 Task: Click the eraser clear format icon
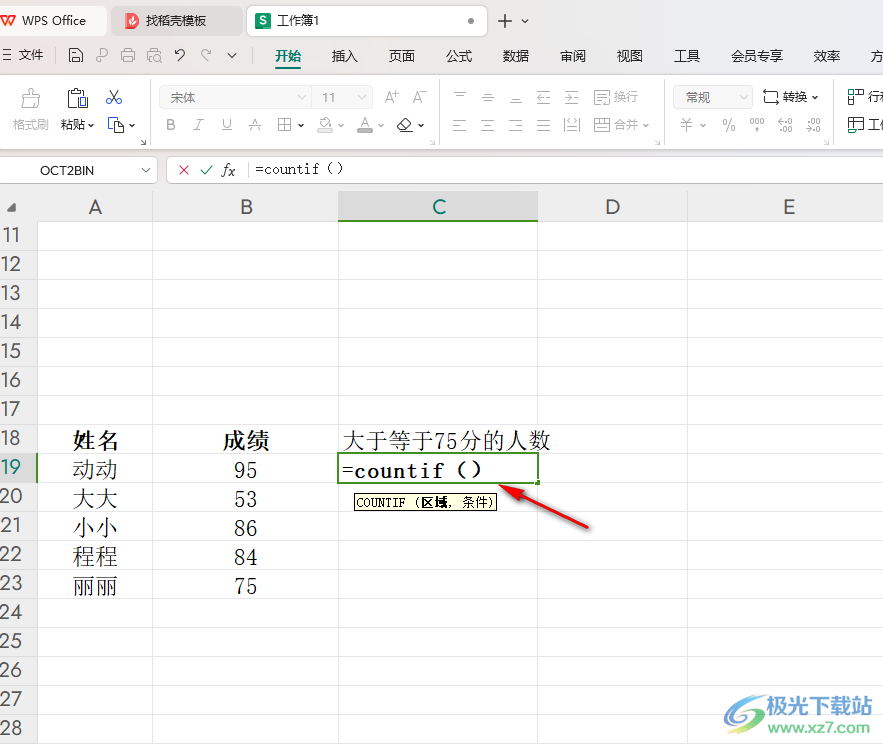point(404,125)
